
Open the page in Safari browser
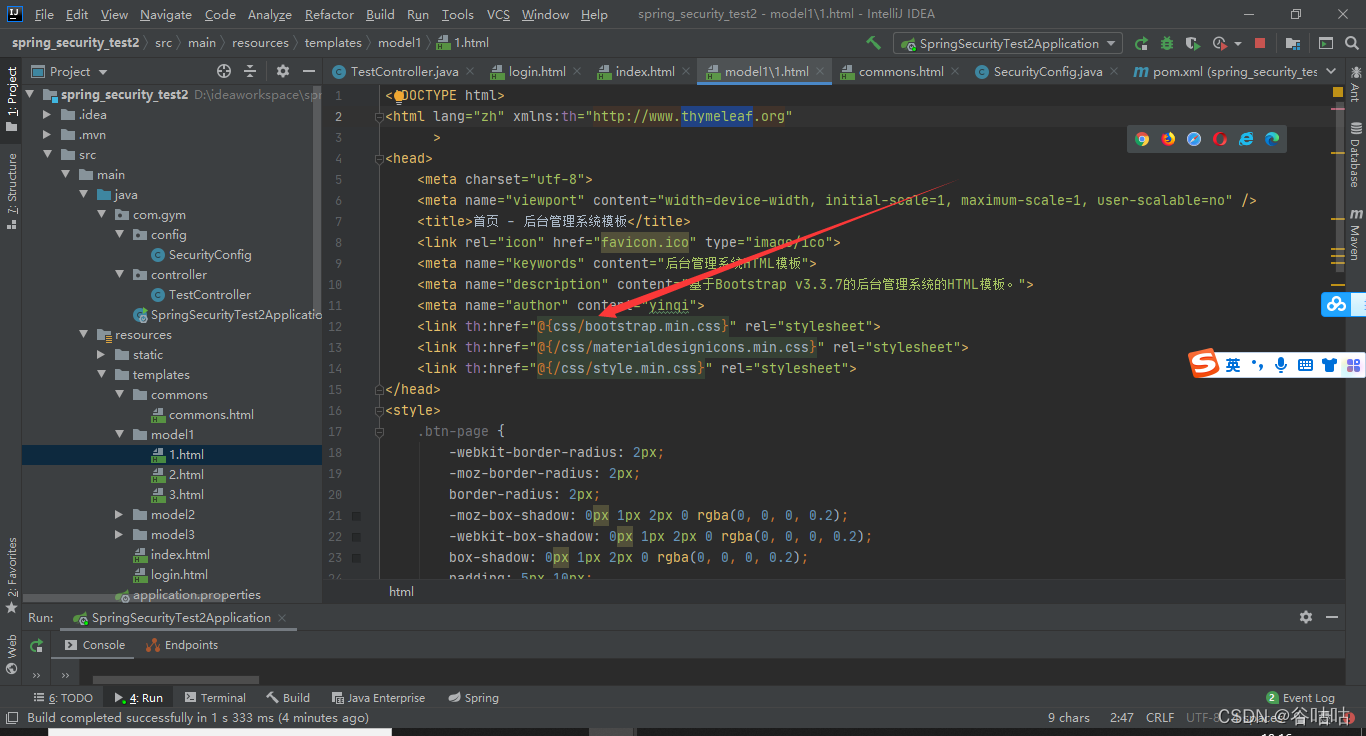[x=1194, y=139]
